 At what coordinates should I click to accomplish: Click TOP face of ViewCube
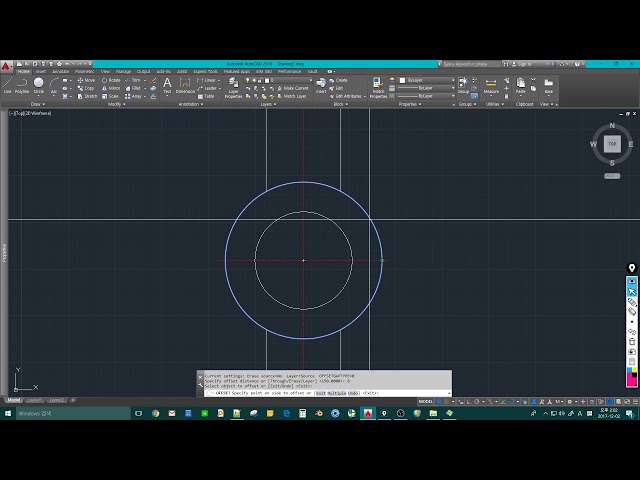pyautogui.click(x=612, y=144)
